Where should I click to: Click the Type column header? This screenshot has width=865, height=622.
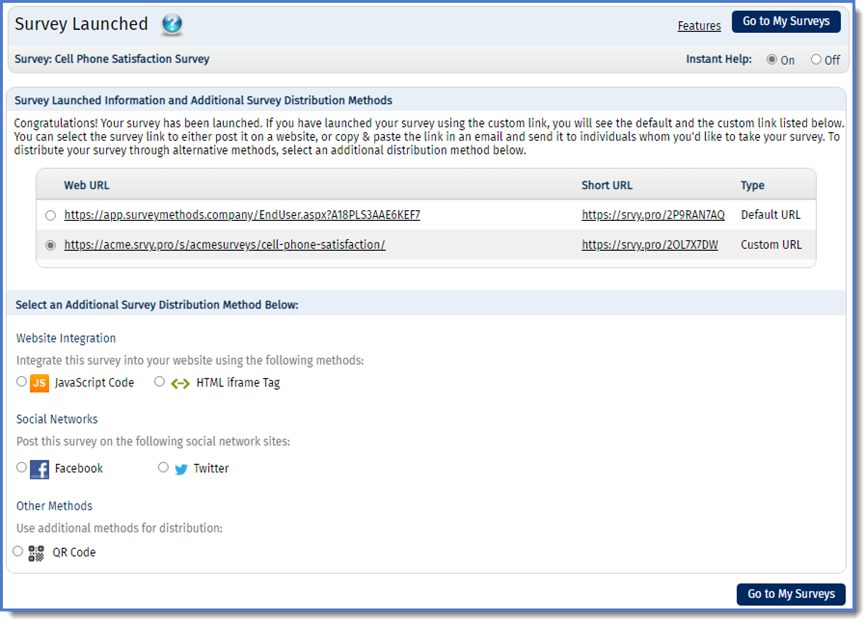coord(752,185)
